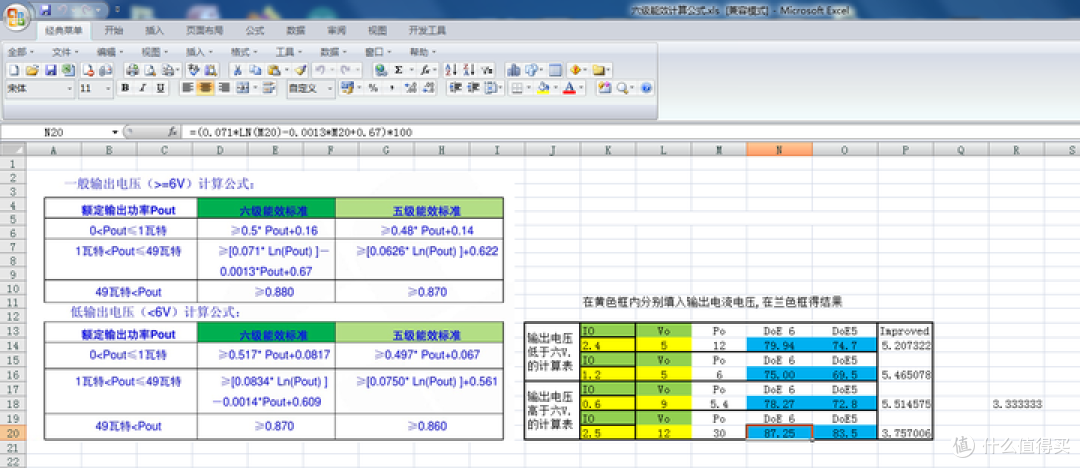This screenshot has width=1080, height=468.
Task: Select the column N header
Action: 779,150
